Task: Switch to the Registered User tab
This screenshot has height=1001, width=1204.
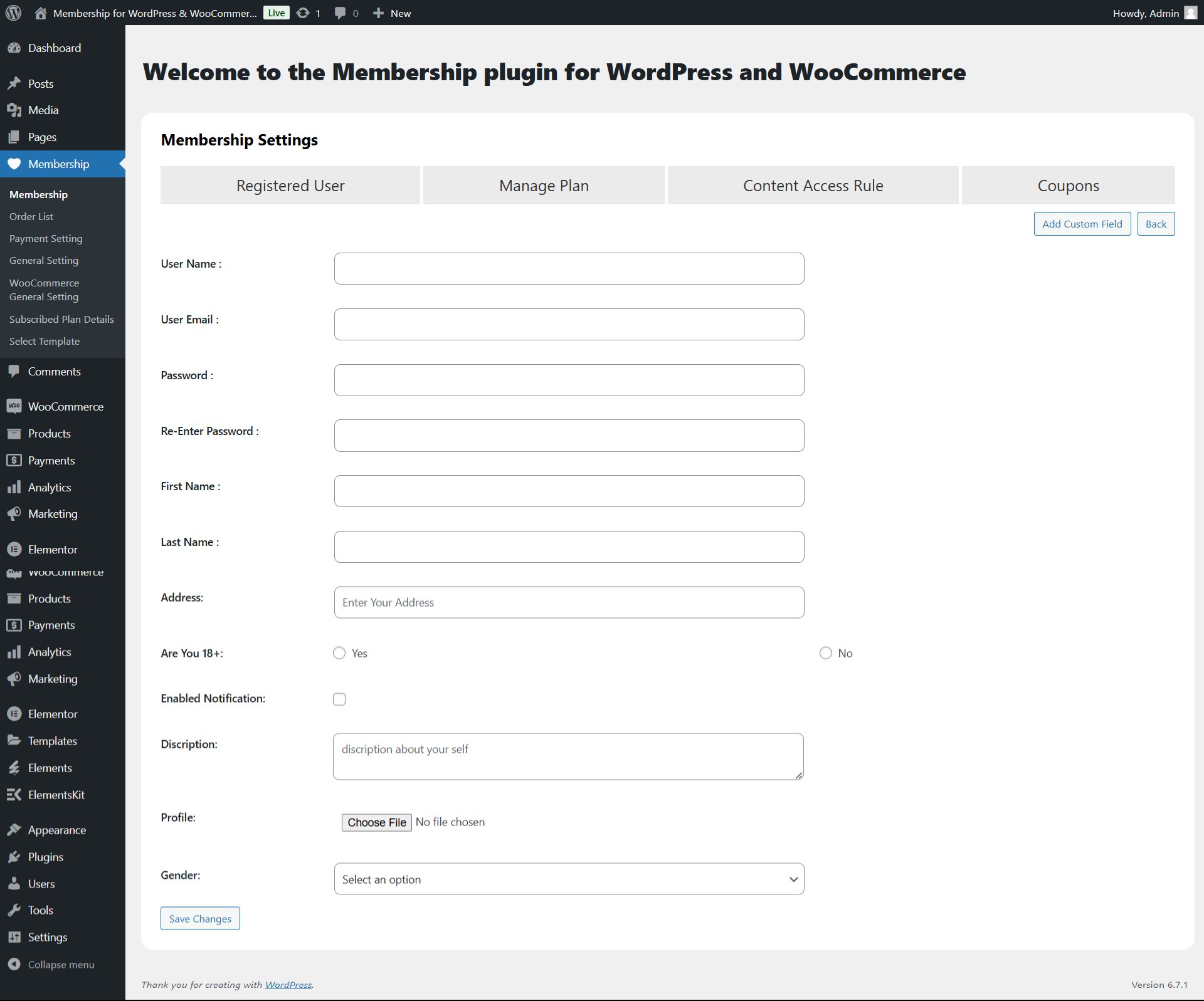Action: pos(290,186)
